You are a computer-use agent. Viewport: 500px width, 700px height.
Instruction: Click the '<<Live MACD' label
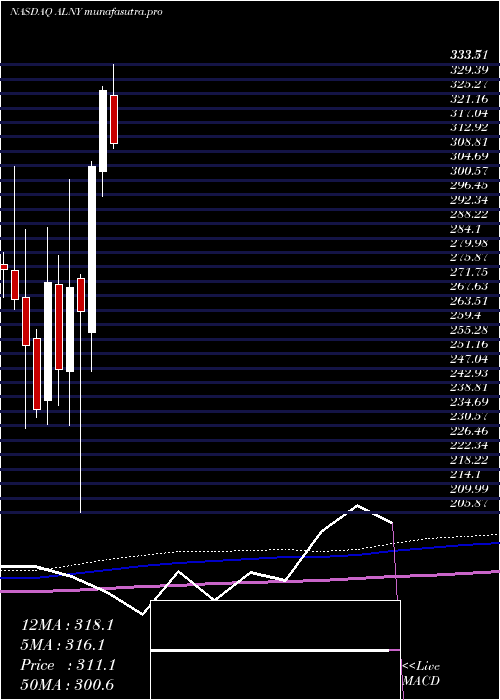pos(421,673)
